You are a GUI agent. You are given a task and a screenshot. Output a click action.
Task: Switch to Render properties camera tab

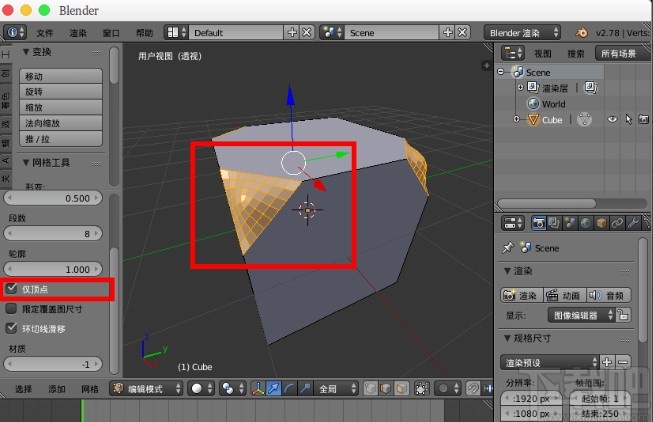point(538,223)
